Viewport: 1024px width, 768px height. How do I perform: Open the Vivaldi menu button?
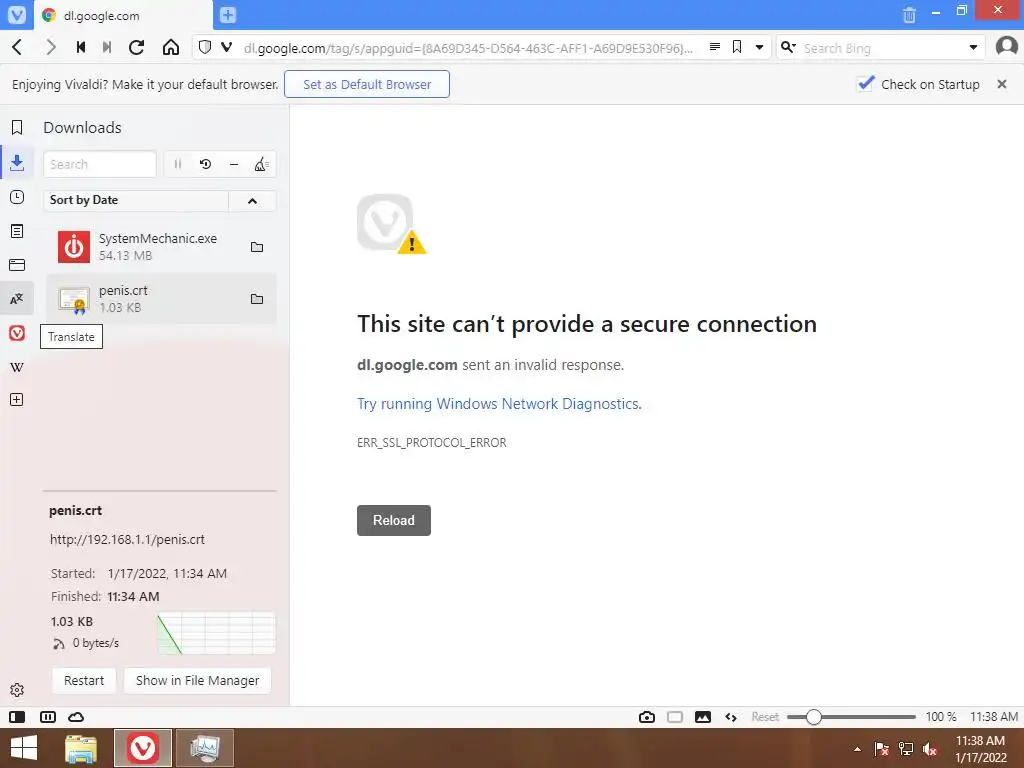click(16, 14)
